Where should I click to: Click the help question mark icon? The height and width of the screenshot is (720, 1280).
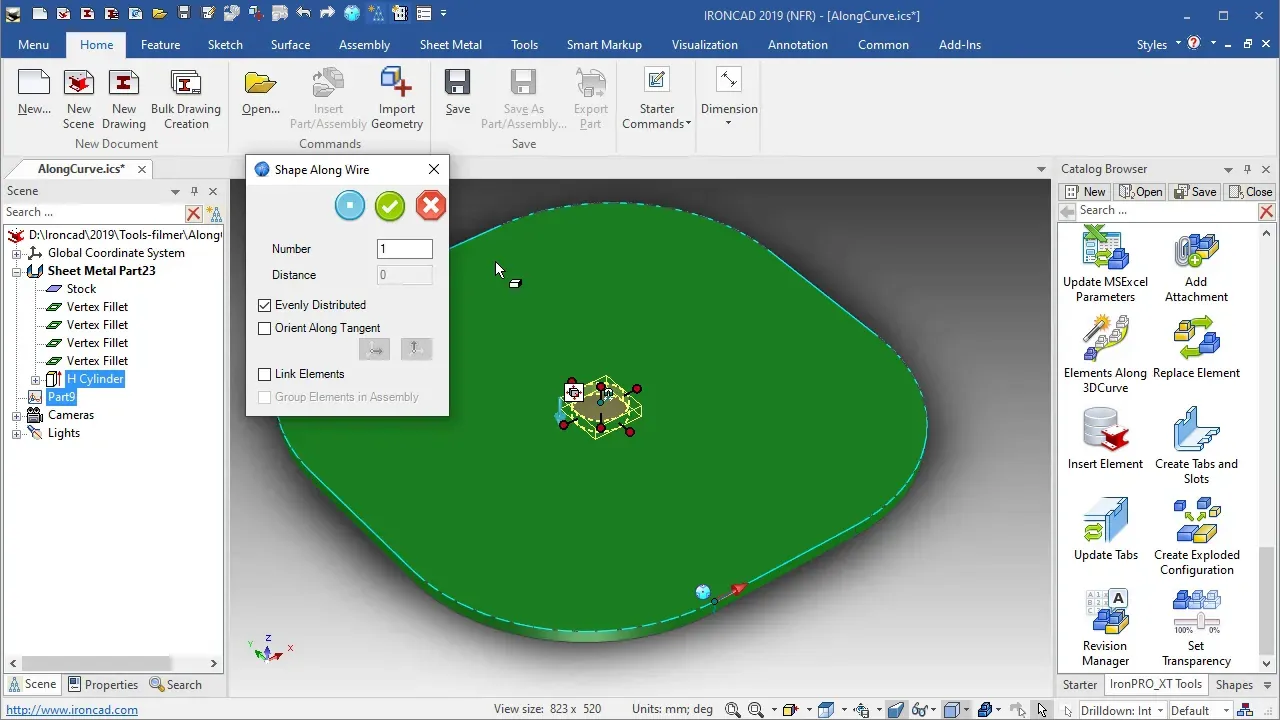pos(1193,44)
